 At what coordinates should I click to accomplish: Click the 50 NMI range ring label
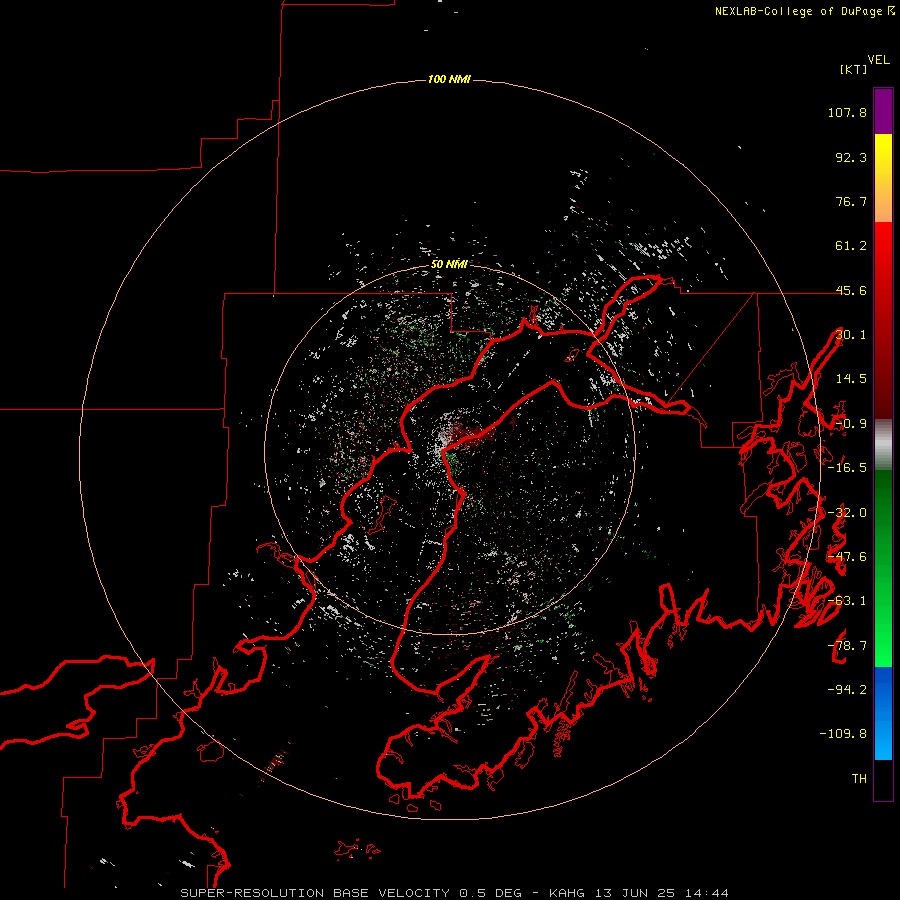(x=449, y=264)
